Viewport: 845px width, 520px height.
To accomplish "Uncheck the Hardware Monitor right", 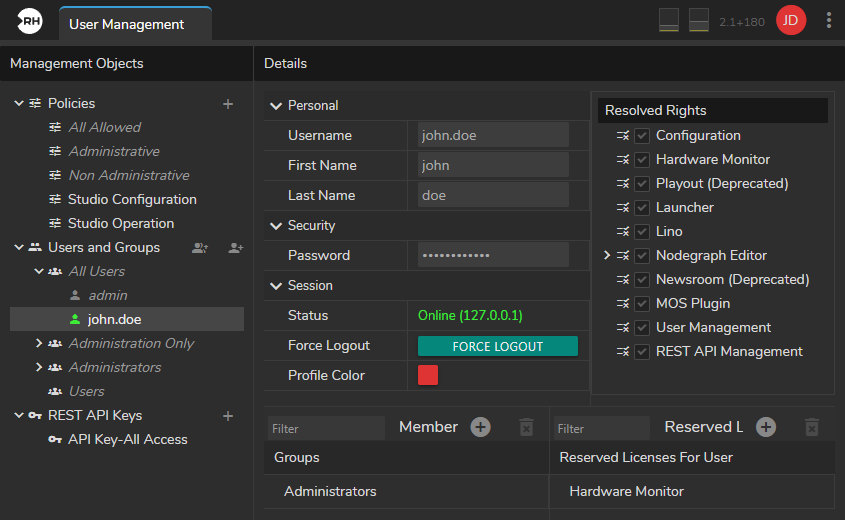I will click(642, 160).
